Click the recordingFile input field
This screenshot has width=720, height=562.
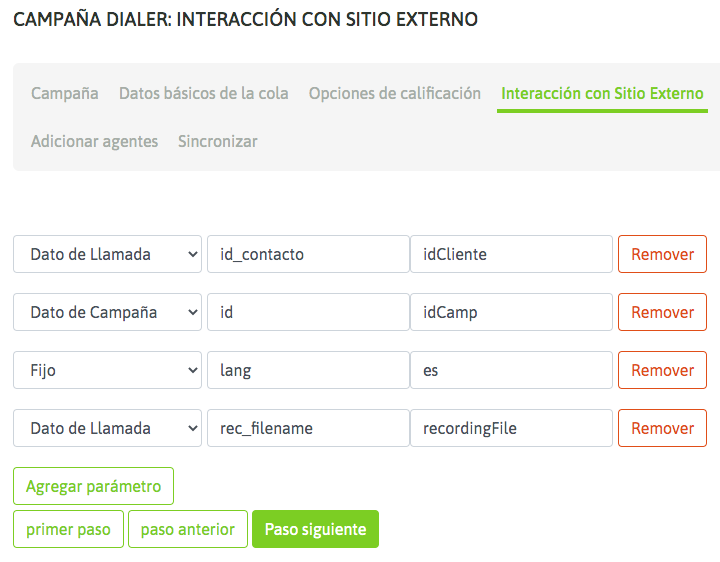(511, 428)
